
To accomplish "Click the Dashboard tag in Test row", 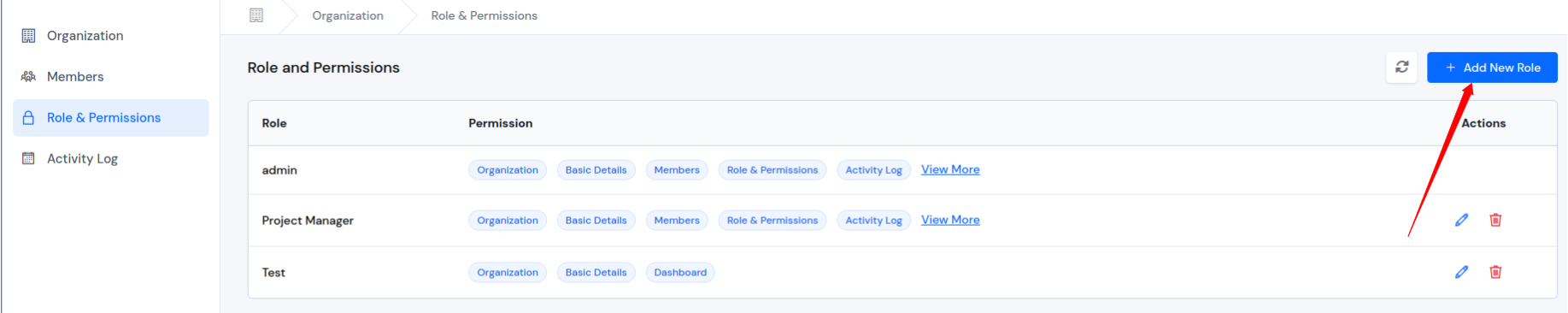I will point(680,272).
